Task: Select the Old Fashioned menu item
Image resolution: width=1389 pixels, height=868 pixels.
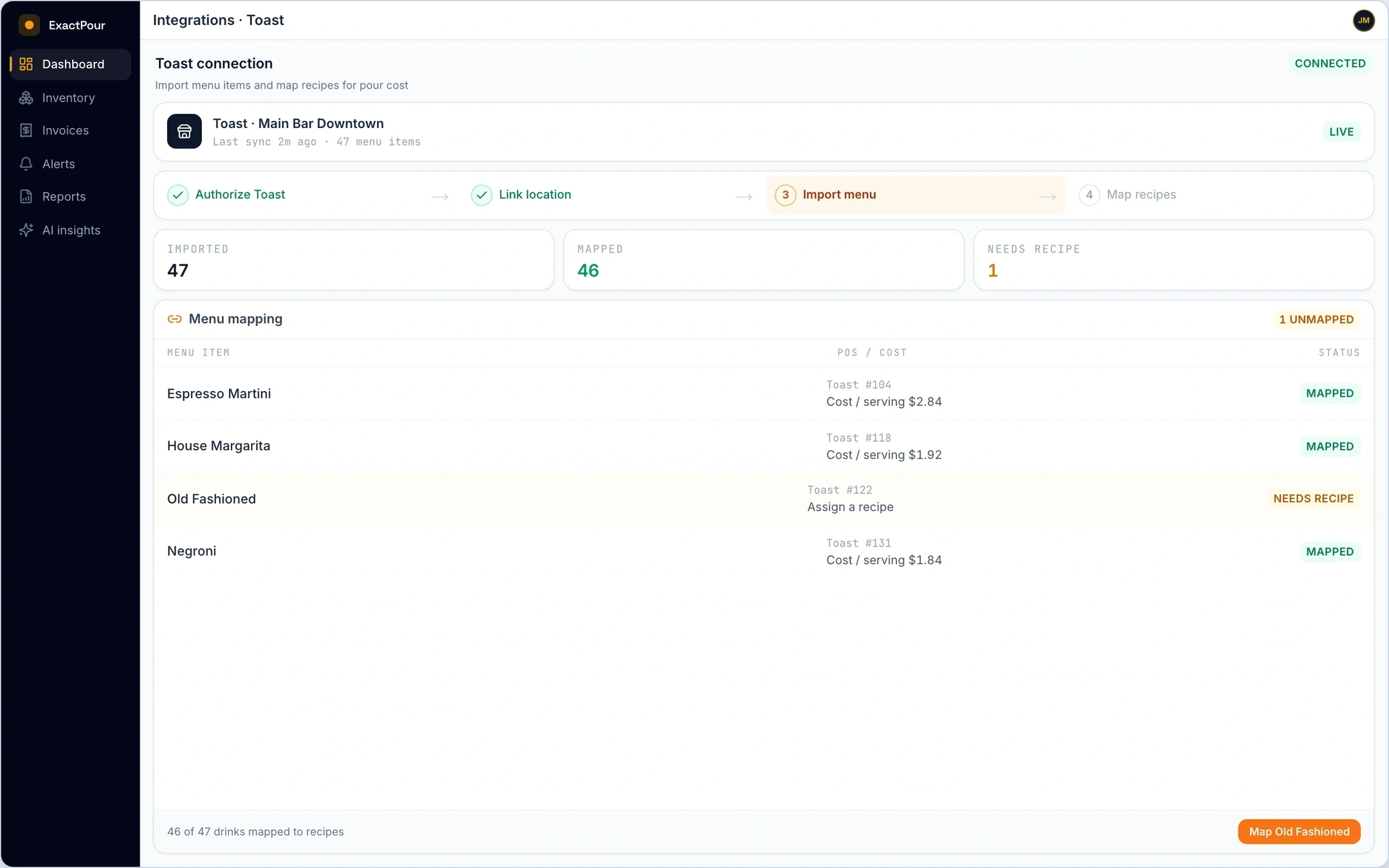Action: coord(212,499)
